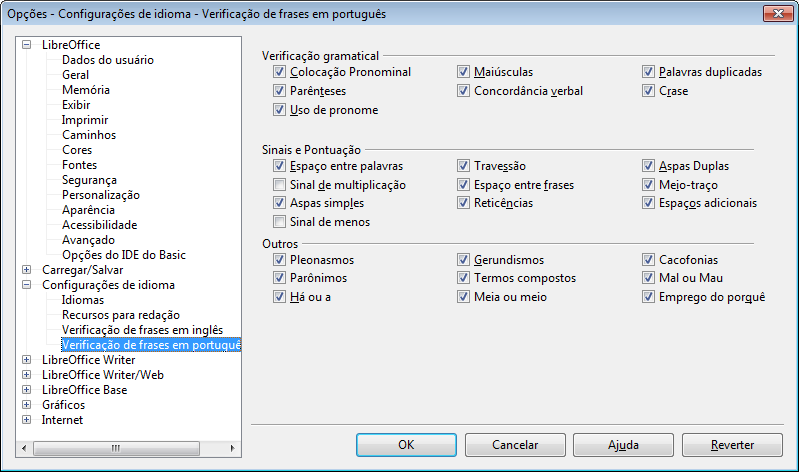The height and width of the screenshot is (474, 799).
Task: Select Idiomas in the options tree
Action: click(x=82, y=300)
